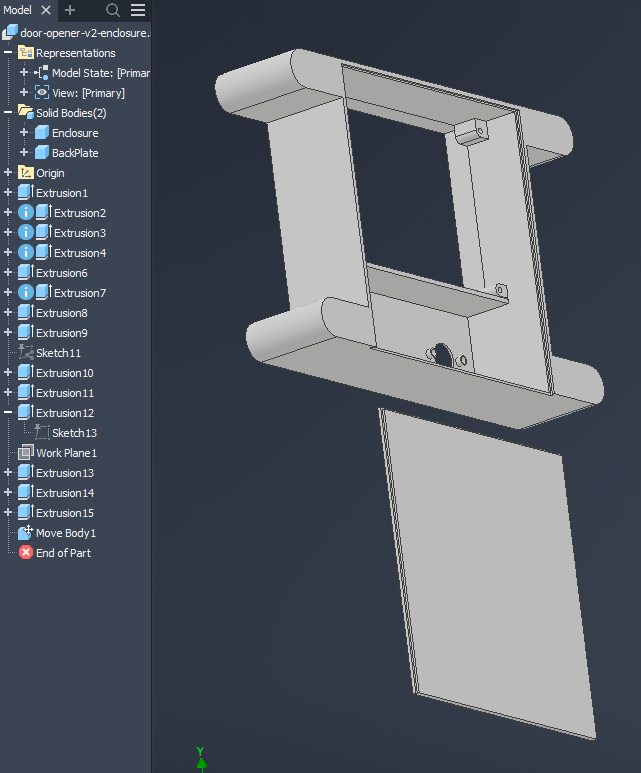
Task: Select the Sketch11 label
Action: [58, 353]
